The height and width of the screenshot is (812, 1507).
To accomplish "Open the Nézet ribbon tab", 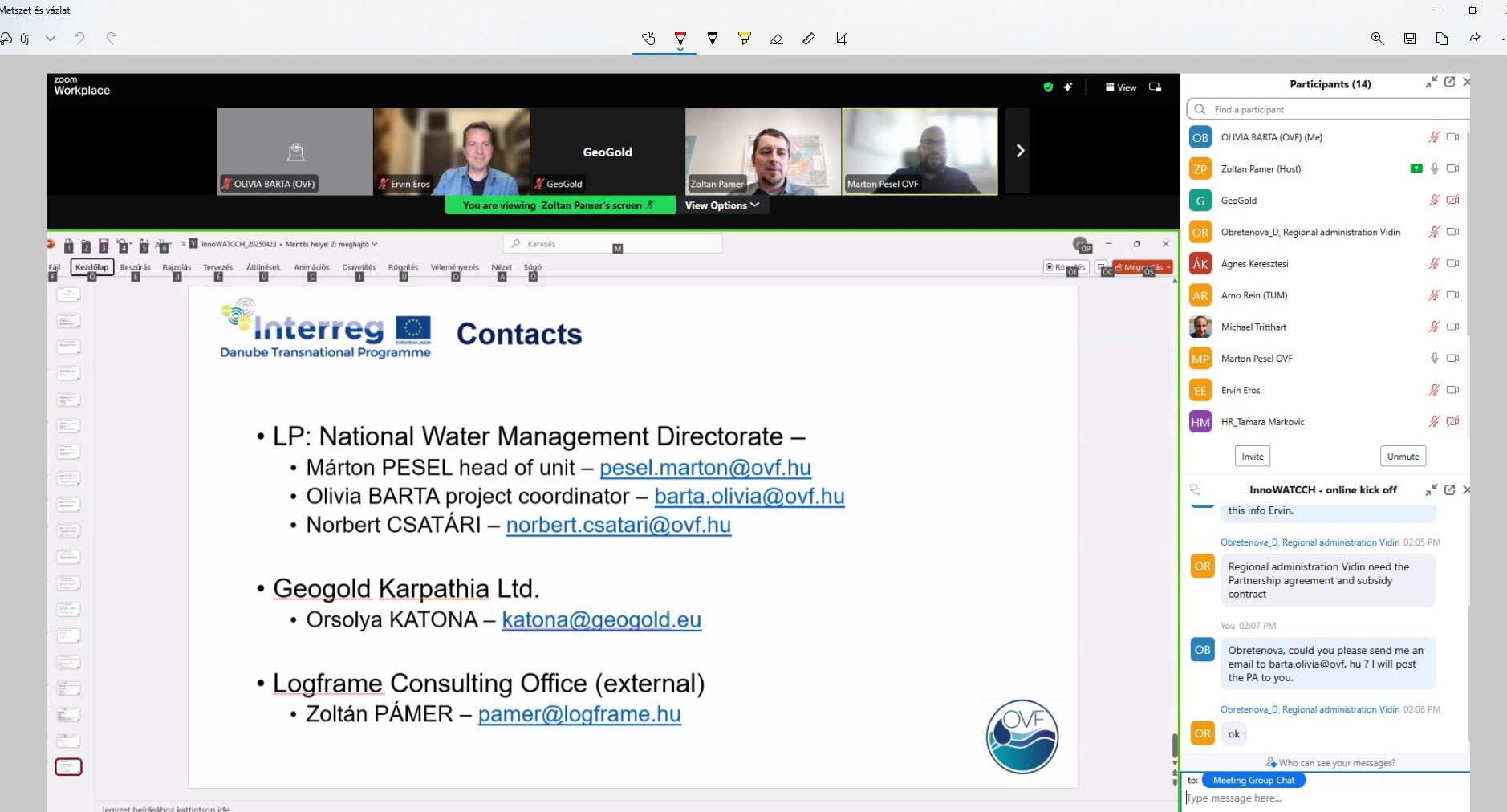I will pyautogui.click(x=502, y=267).
